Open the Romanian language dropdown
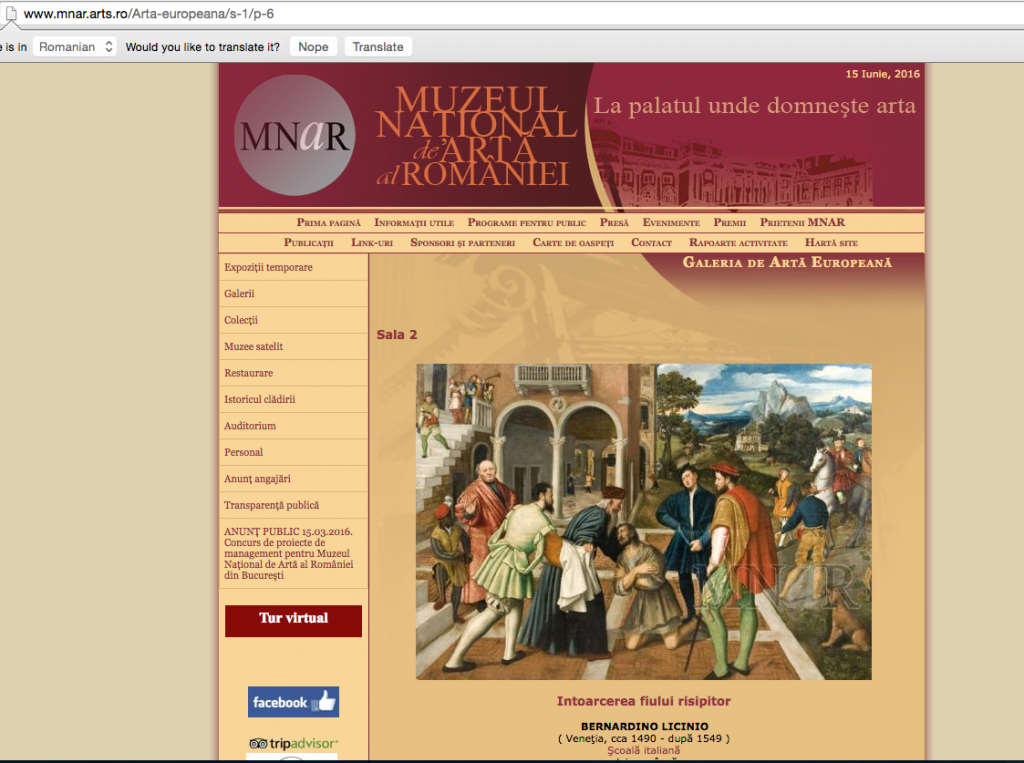 [75, 46]
